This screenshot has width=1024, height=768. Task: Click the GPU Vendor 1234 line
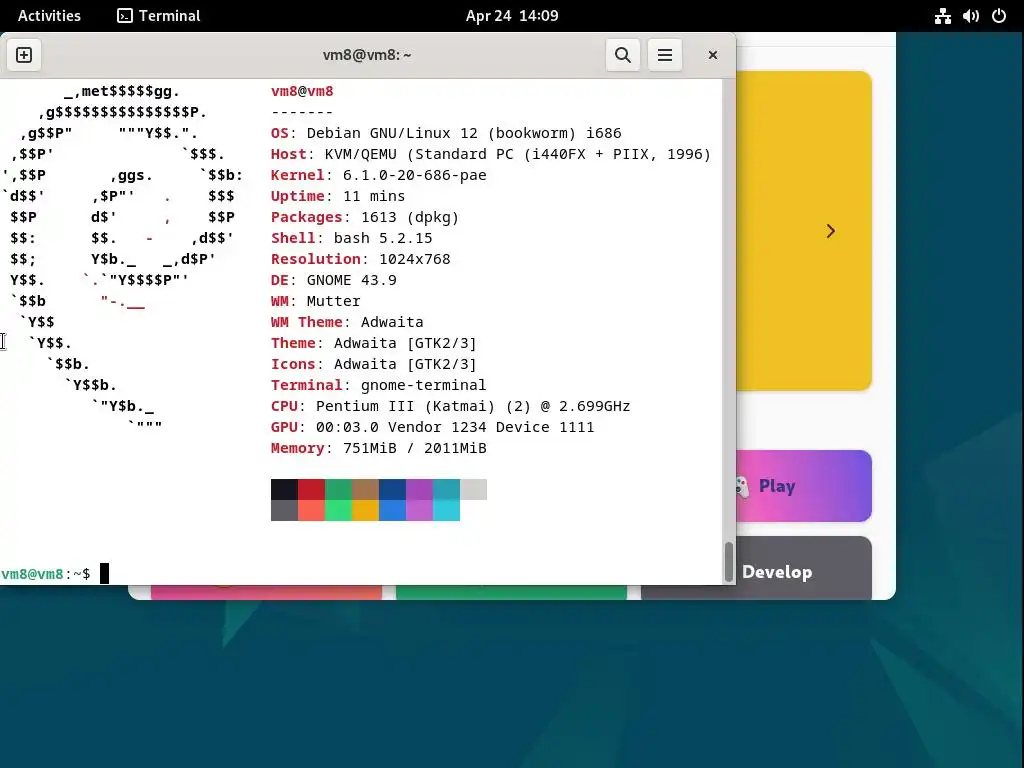pyautogui.click(x=432, y=426)
